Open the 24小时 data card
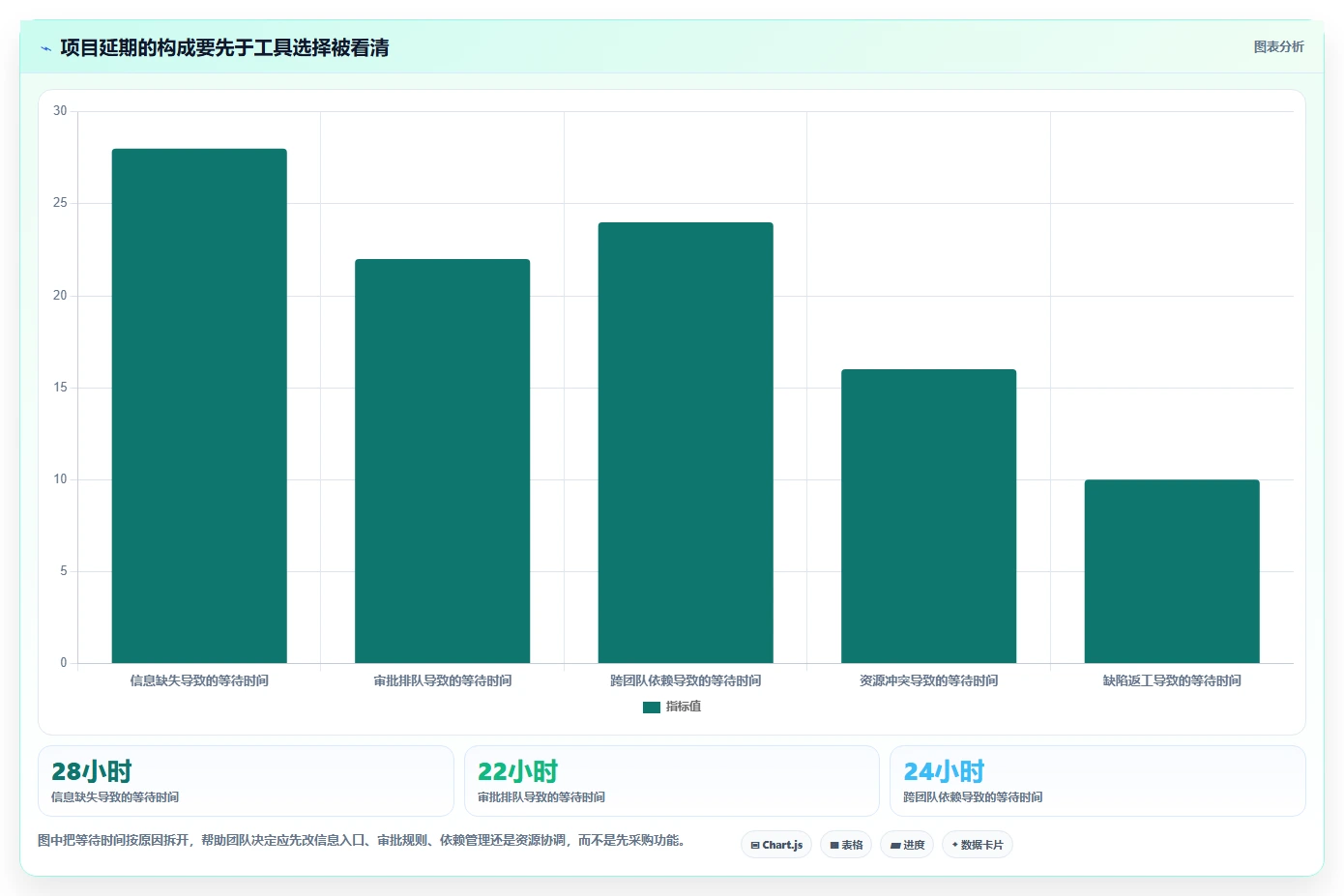 click(1097, 781)
